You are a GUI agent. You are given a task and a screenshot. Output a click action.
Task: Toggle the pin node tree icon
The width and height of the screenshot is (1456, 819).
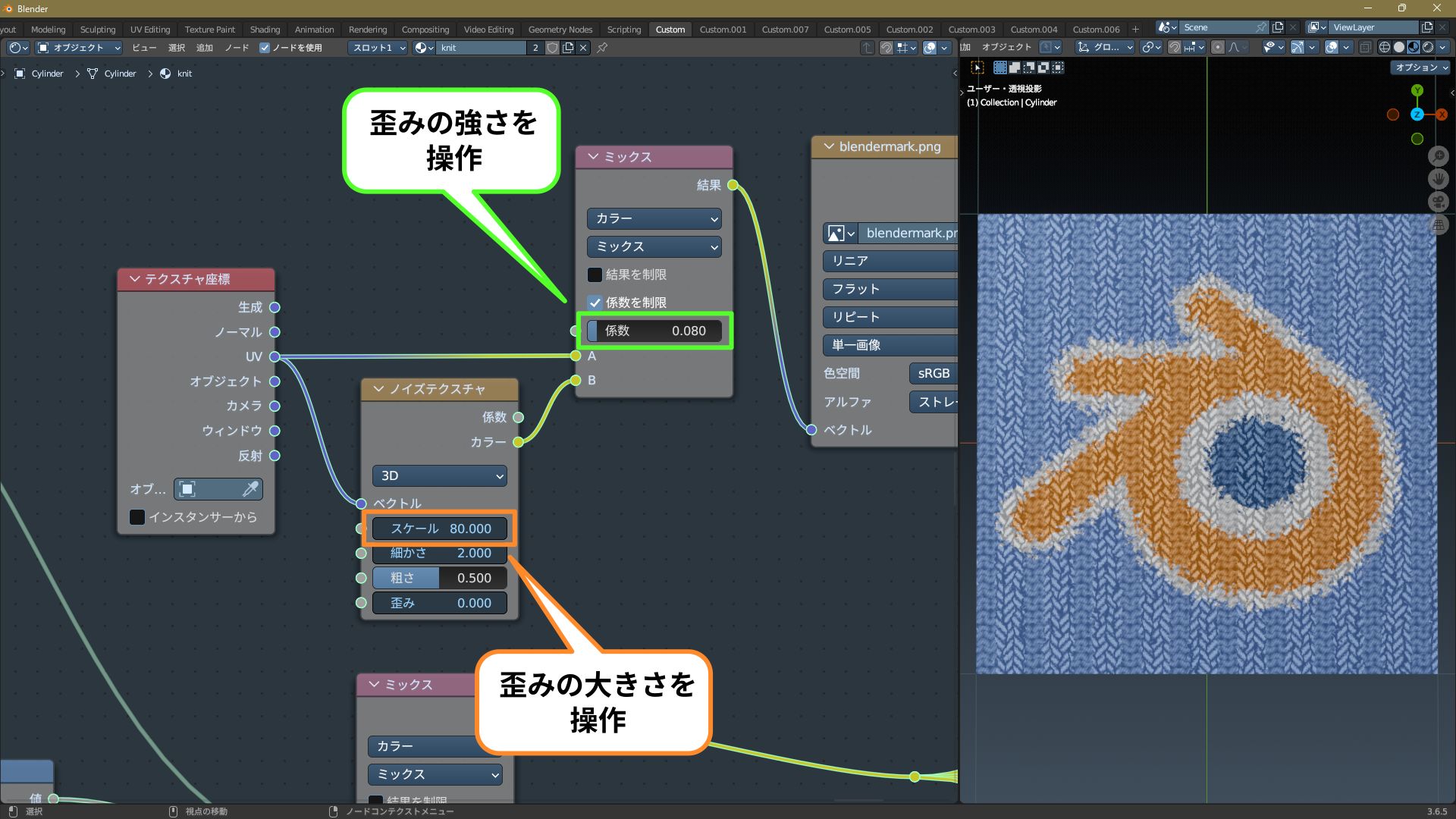[602, 48]
